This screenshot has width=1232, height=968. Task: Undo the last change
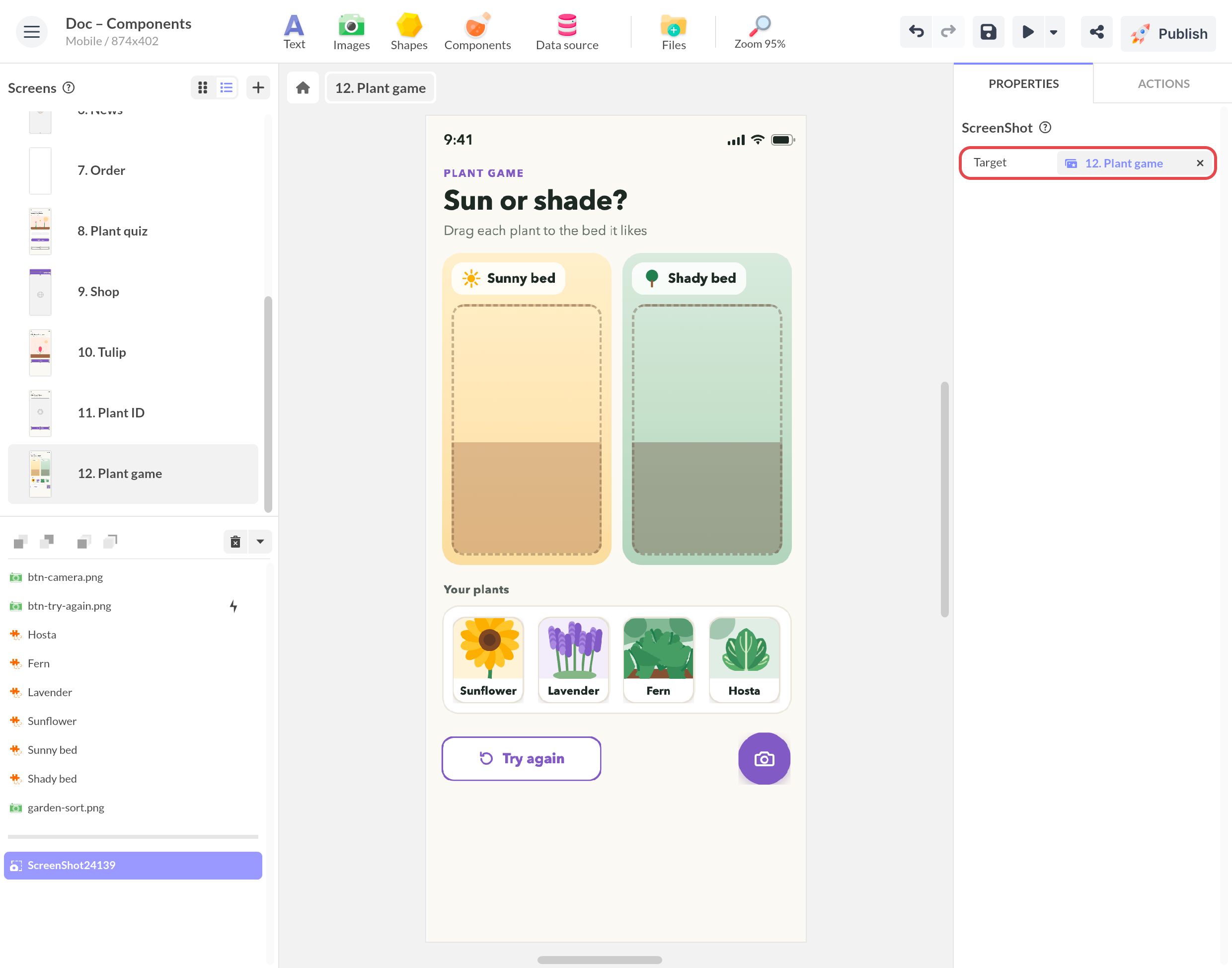point(916,32)
